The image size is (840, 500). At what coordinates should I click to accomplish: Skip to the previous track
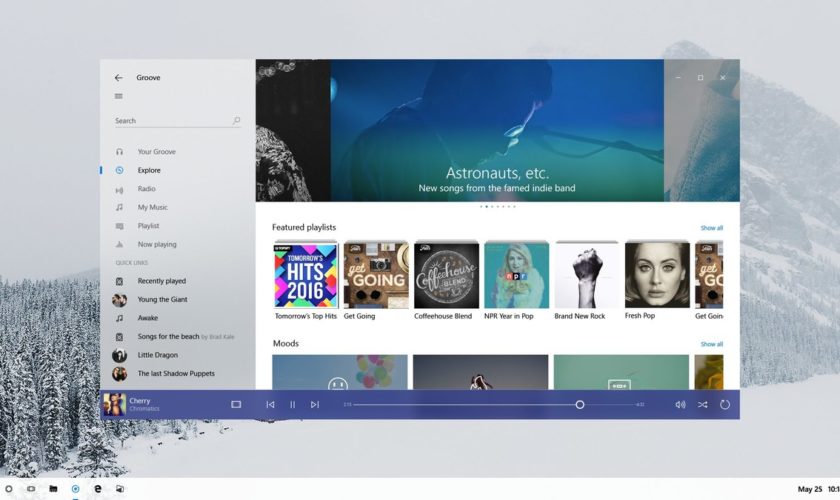[x=270, y=405]
